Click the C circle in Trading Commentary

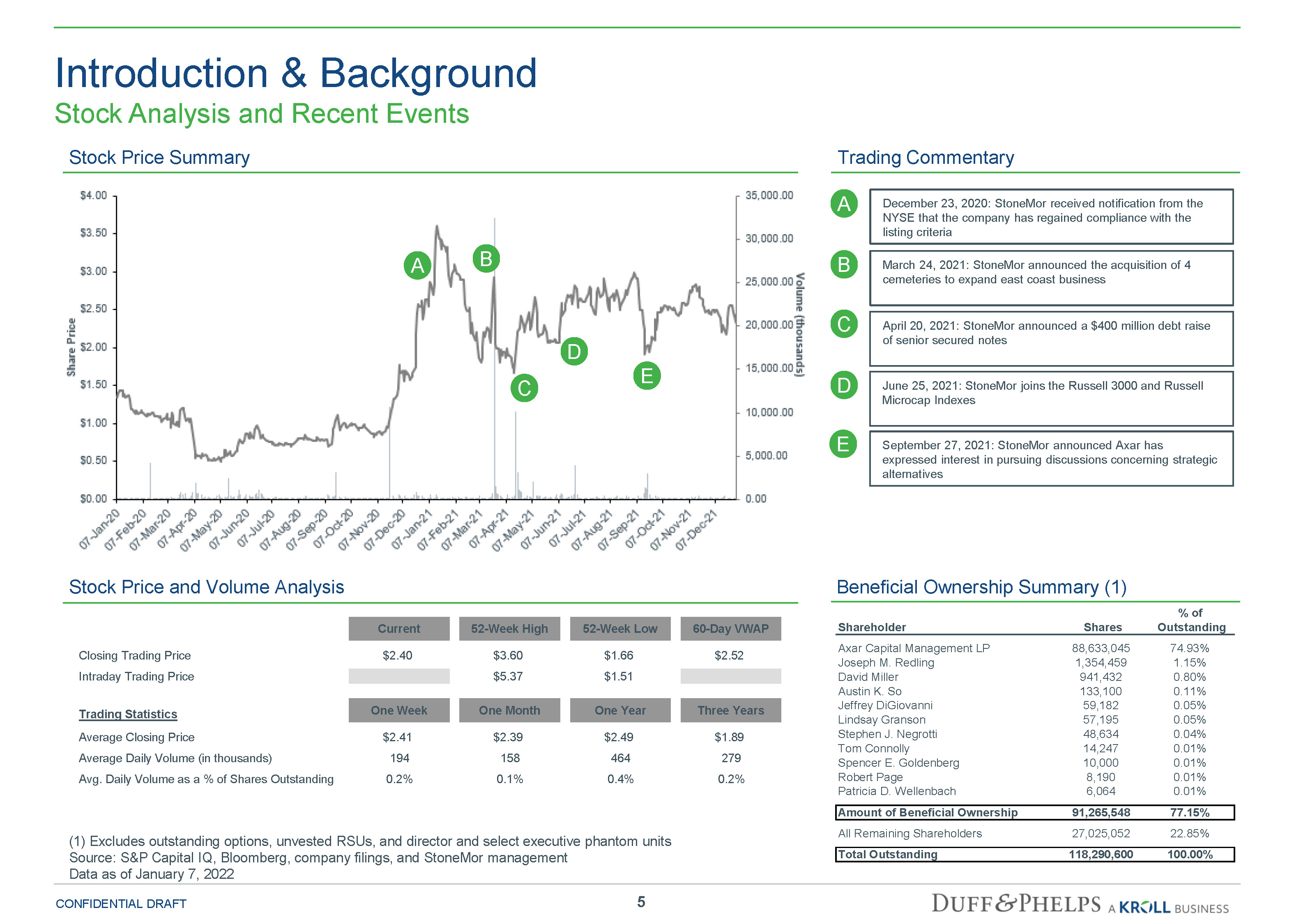[x=844, y=324]
